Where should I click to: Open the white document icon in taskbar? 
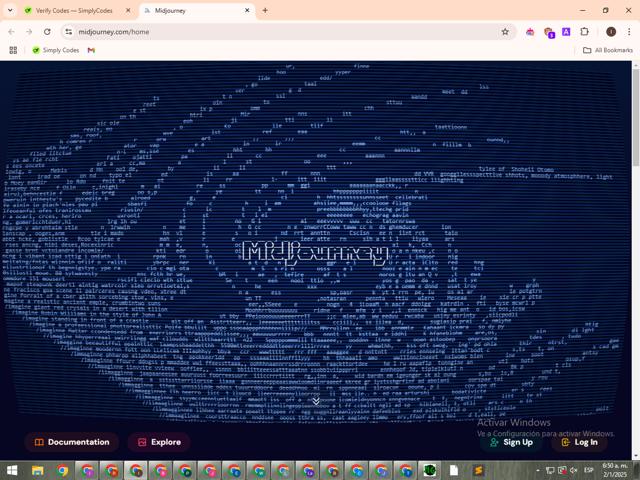click(x=453, y=471)
